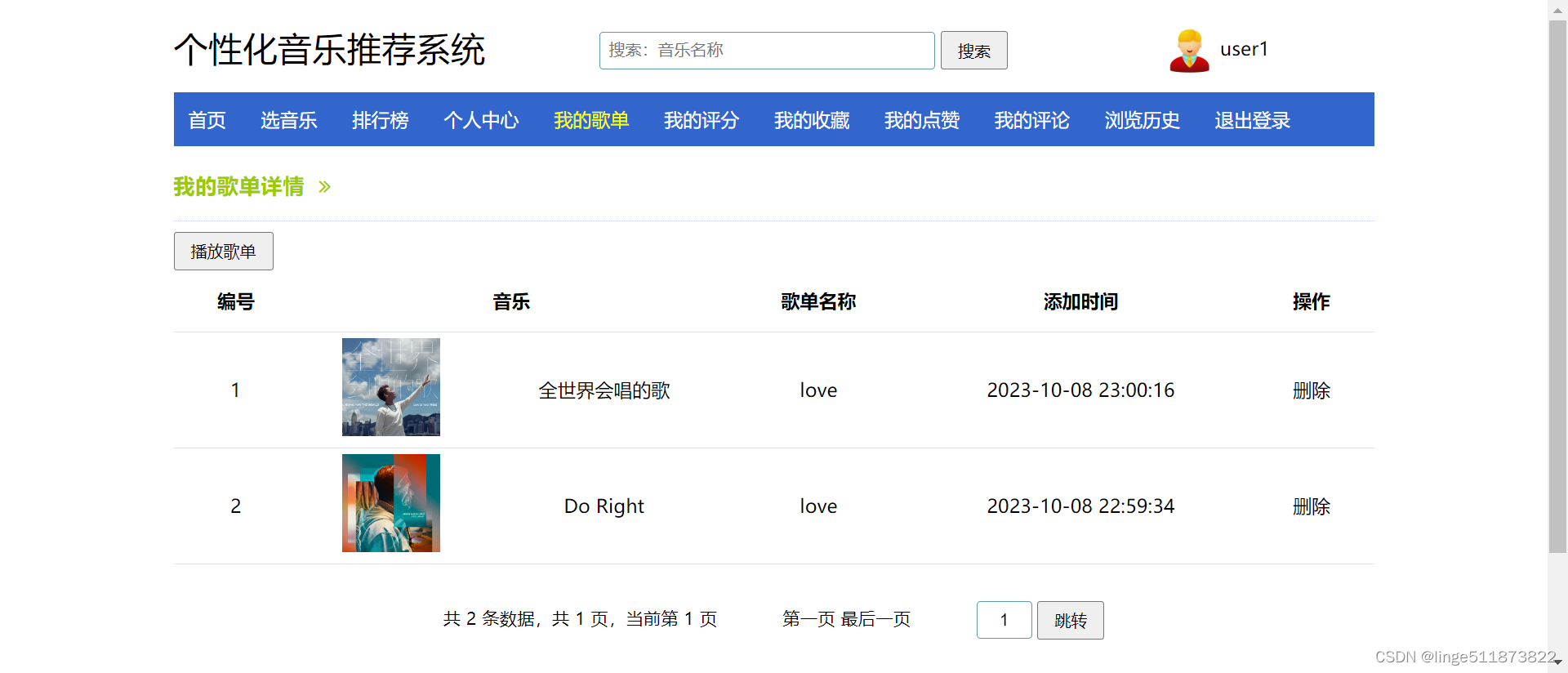This screenshot has width=1568, height=673.
Task: Open 浏览历史 from navigation
Action: tap(1143, 120)
